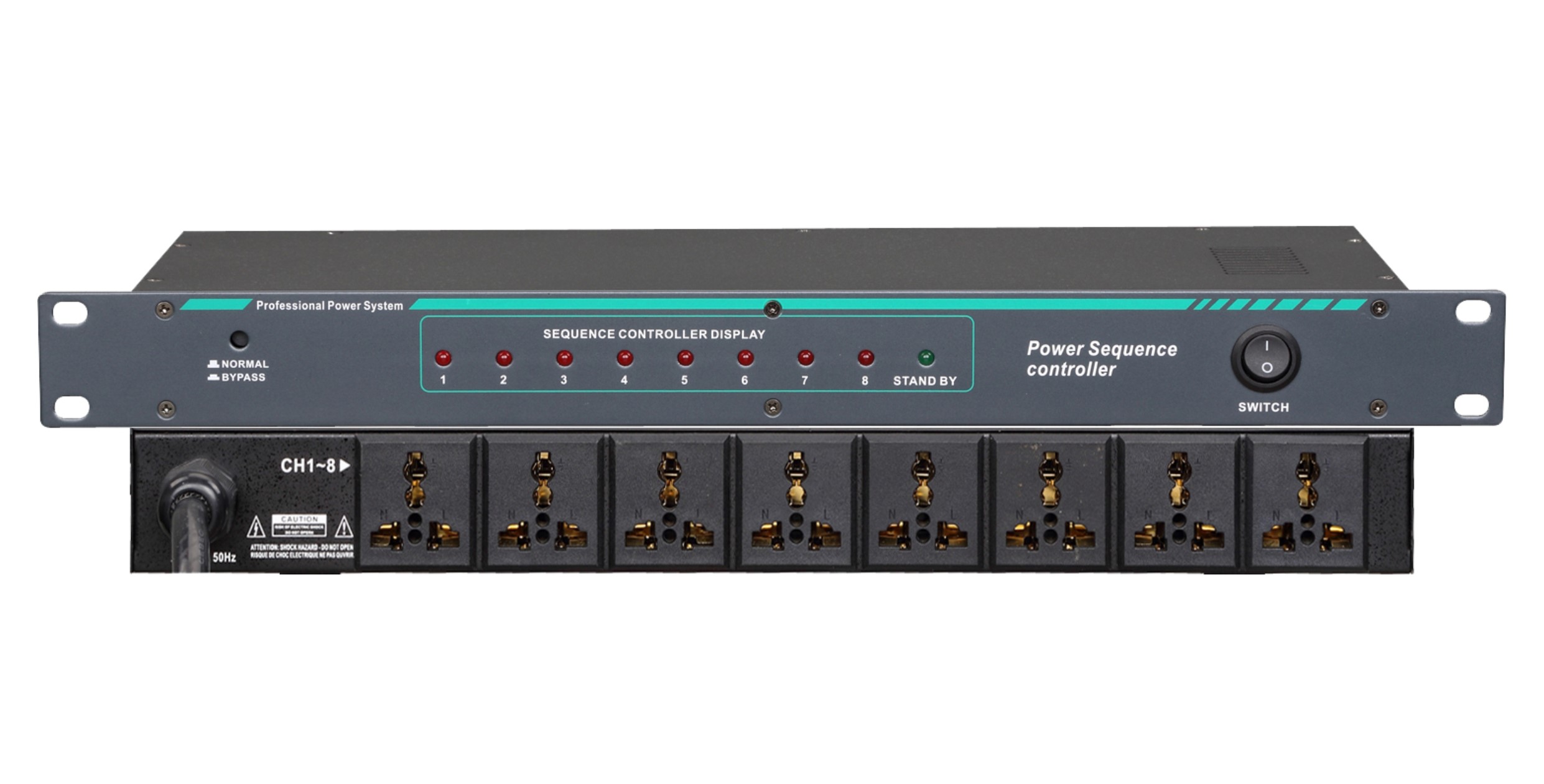
Task: Click the number '7' label in the display
Action: (x=805, y=380)
